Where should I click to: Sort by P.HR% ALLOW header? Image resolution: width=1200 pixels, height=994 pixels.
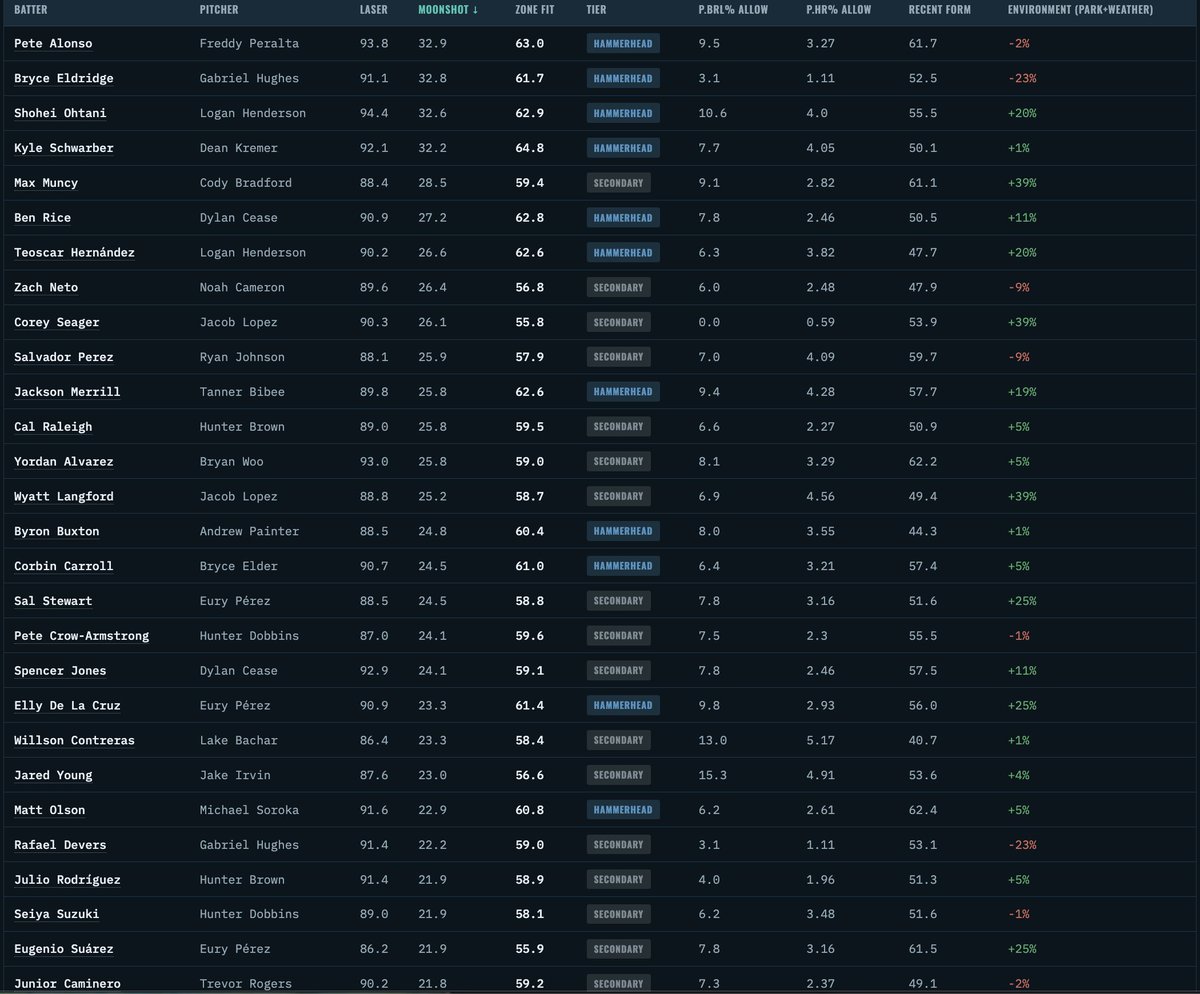click(x=838, y=10)
